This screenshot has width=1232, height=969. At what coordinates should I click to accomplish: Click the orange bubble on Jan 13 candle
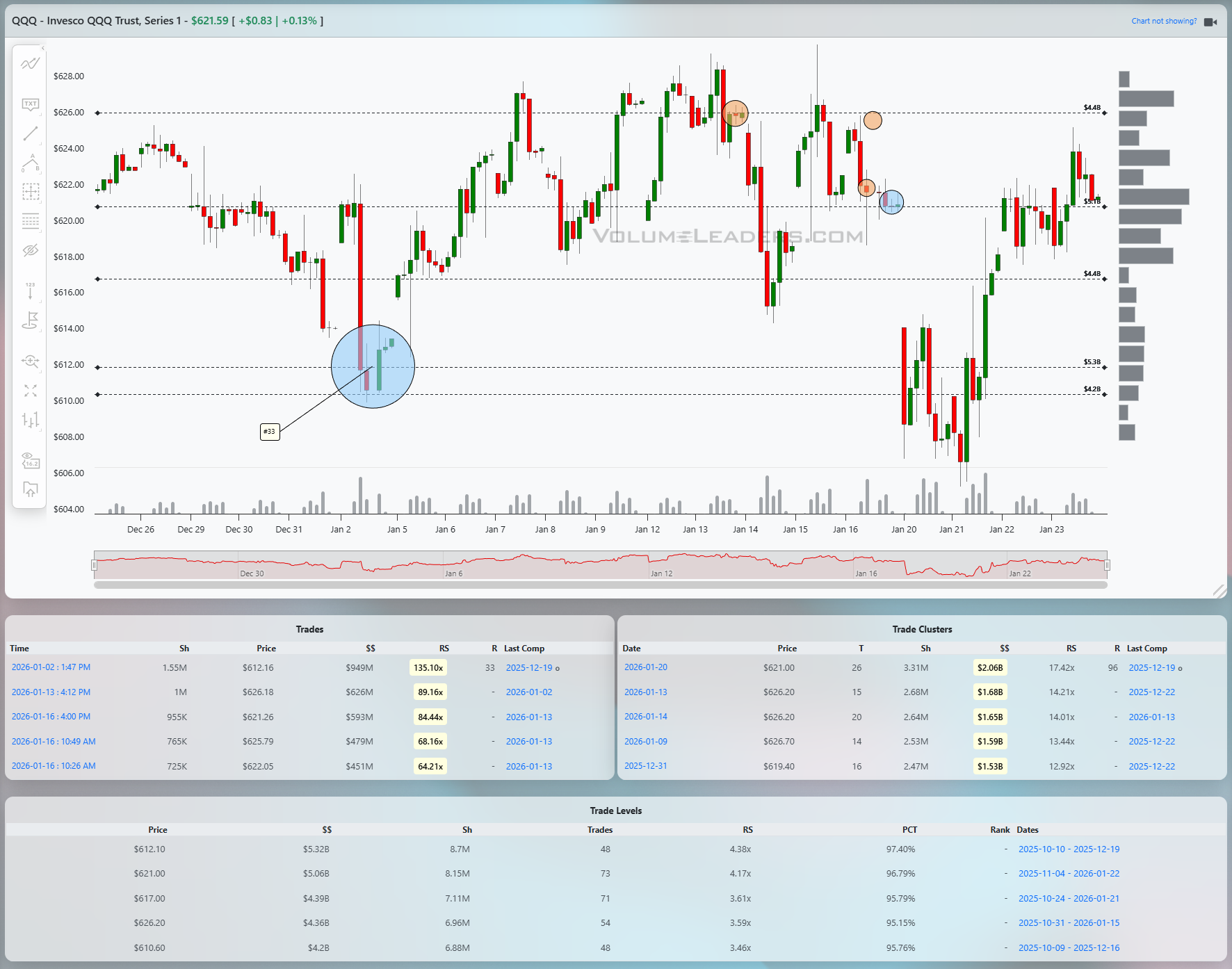click(735, 113)
